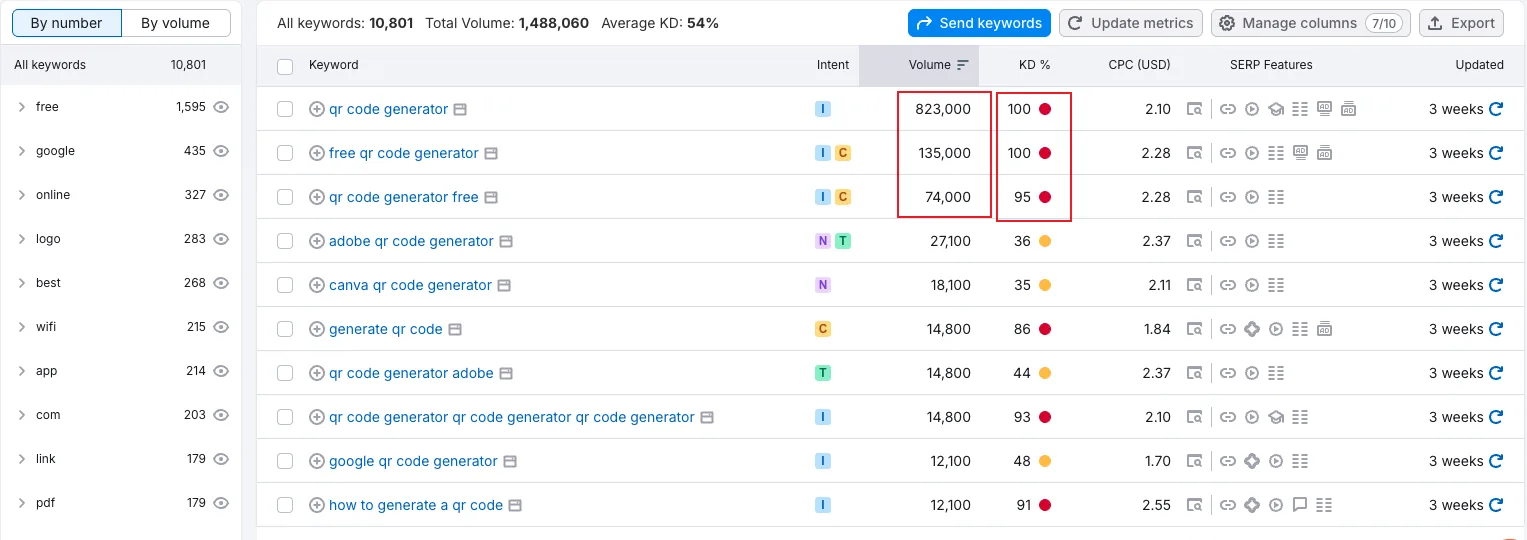
Task: Click the red KD dot for 'qr code generator'
Action: point(1045,109)
